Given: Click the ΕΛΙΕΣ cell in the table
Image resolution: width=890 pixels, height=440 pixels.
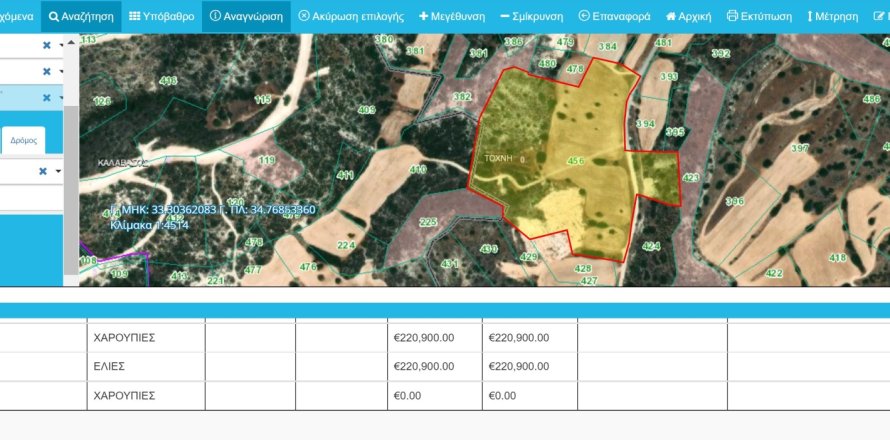Looking at the screenshot, I should [109, 367].
